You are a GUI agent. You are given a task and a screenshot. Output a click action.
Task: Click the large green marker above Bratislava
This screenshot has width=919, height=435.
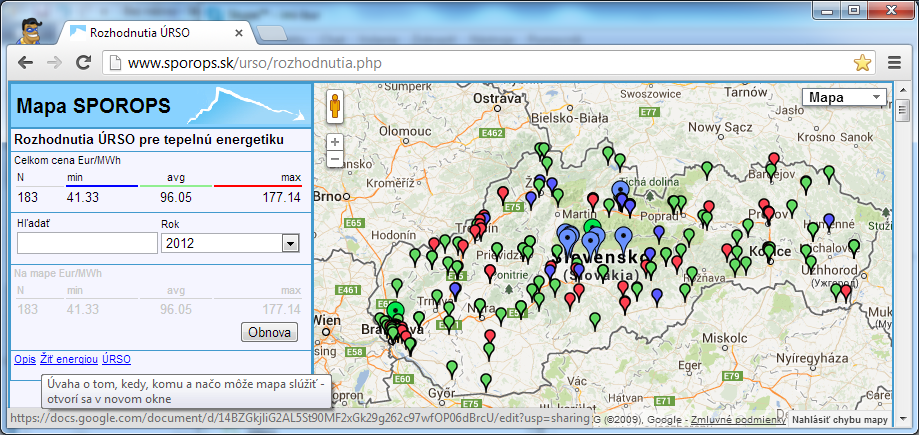point(396,309)
